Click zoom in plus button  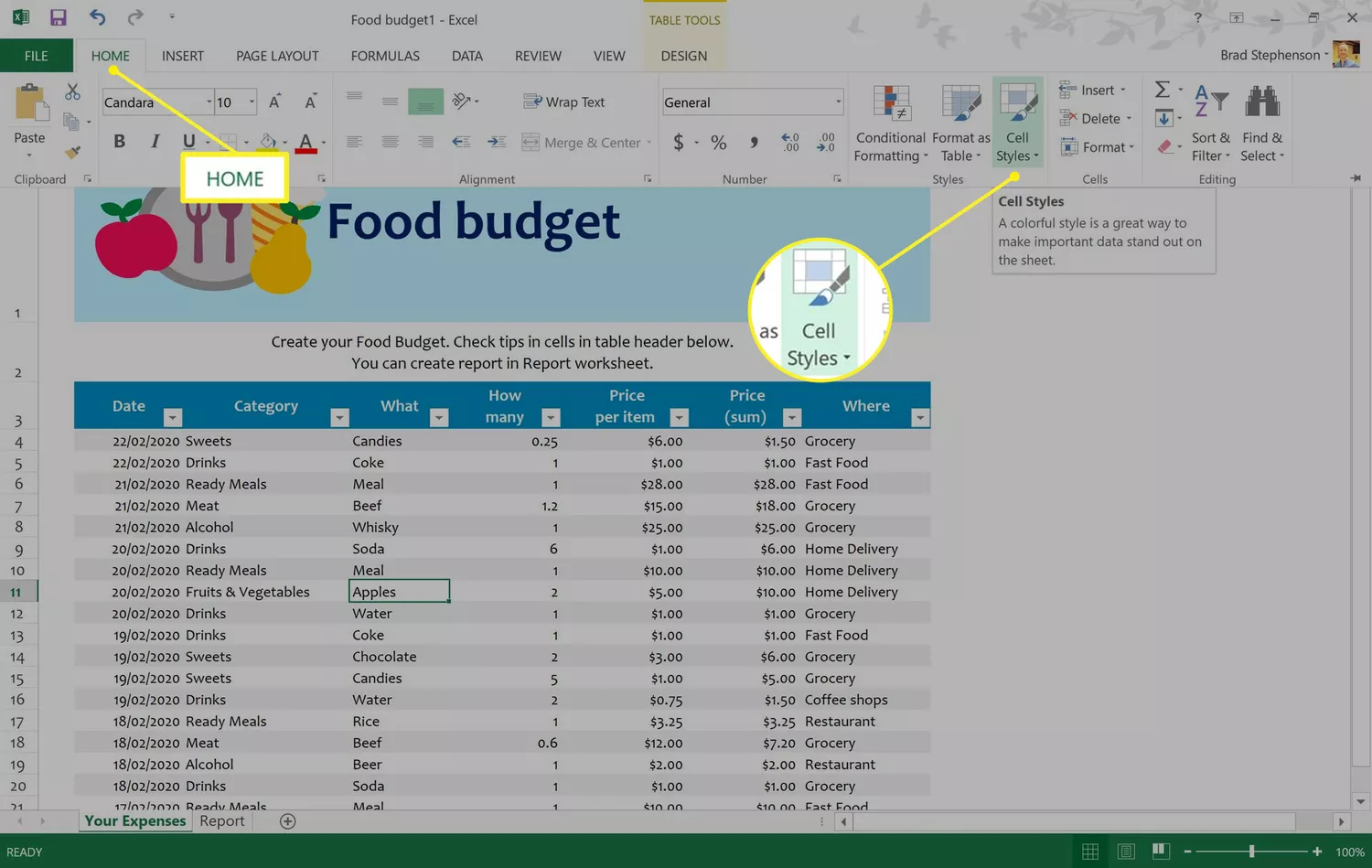[x=1317, y=852]
